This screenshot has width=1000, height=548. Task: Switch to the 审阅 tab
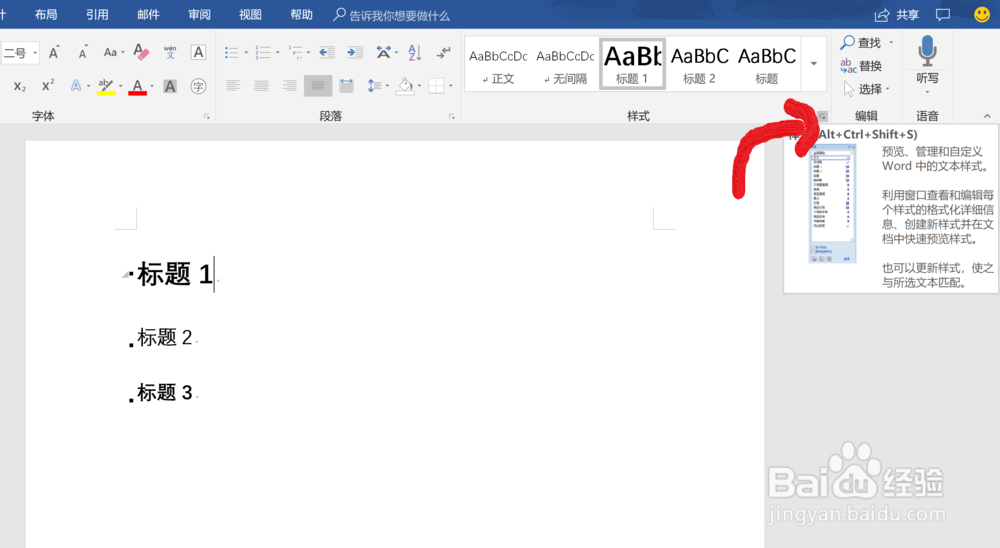pos(199,15)
